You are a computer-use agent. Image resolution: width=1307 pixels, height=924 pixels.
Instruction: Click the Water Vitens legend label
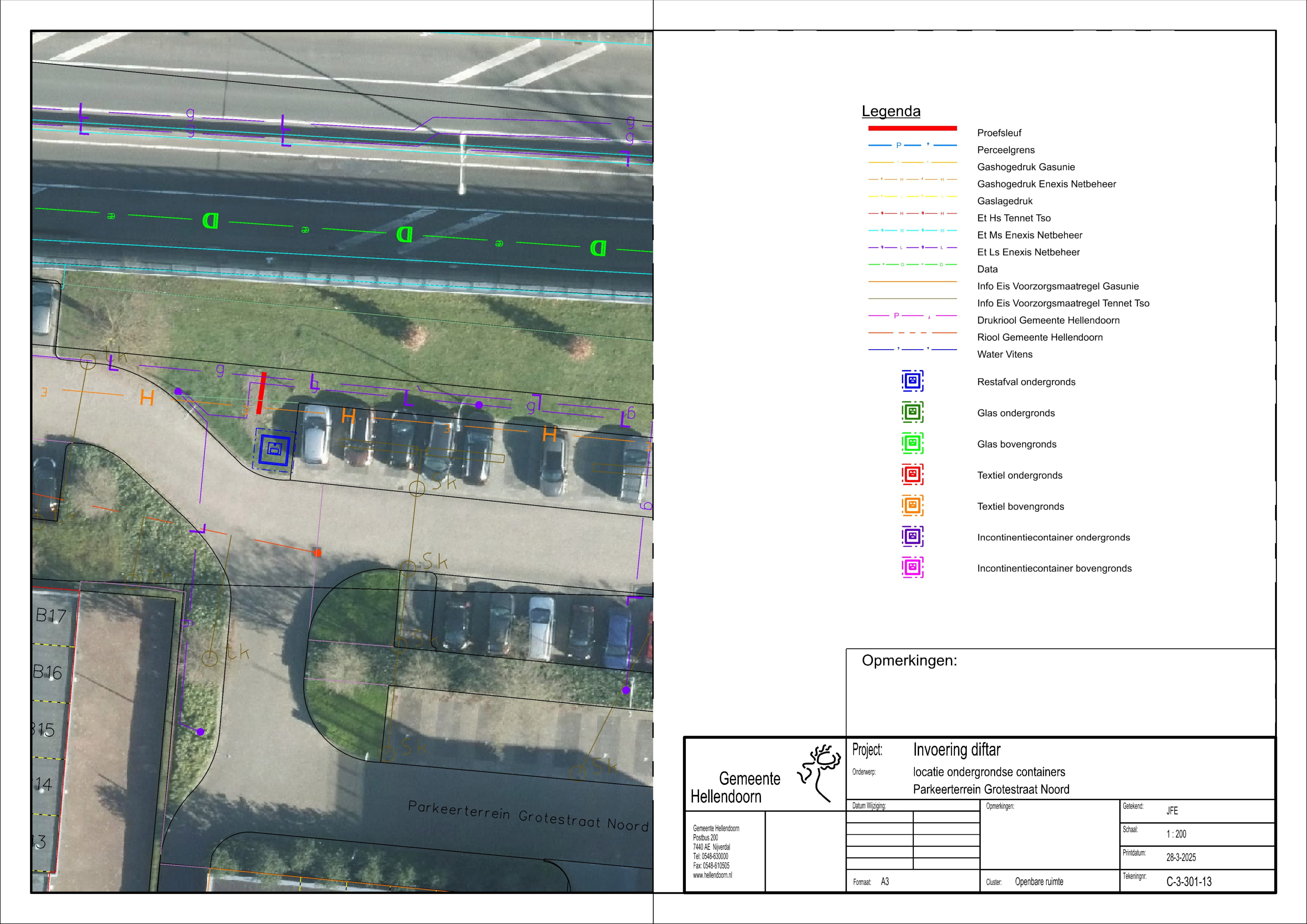1004,354
